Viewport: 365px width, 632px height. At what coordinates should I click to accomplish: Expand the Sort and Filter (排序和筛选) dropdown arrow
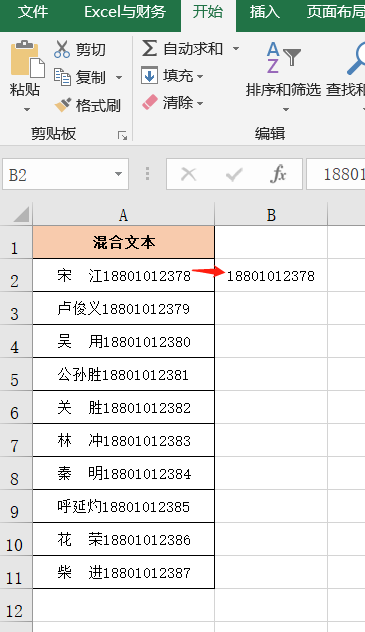pos(286,109)
